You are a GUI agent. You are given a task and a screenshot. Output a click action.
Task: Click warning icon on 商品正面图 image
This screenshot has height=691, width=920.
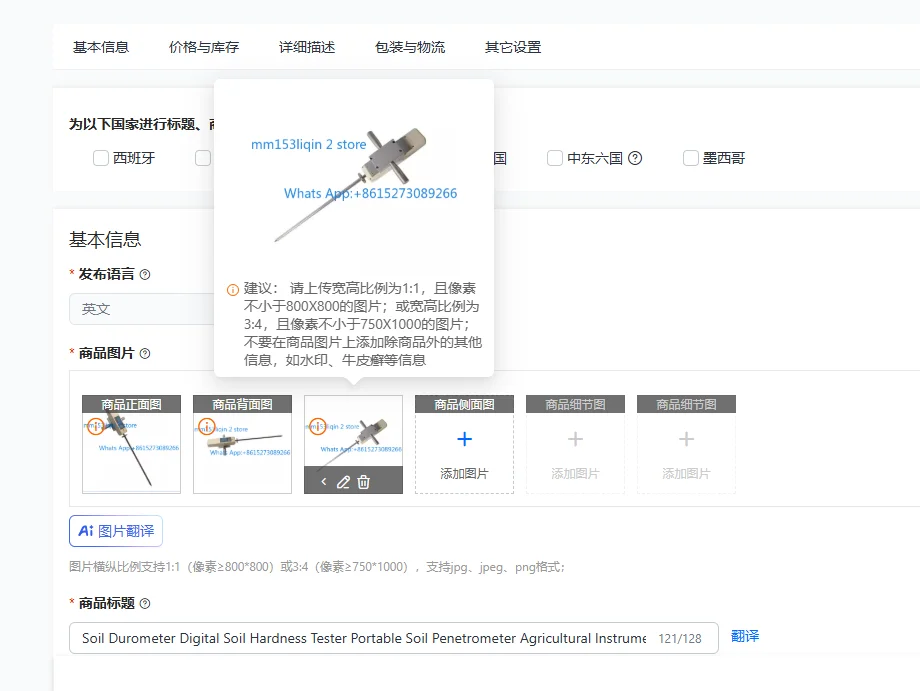[x=96, y=426]
